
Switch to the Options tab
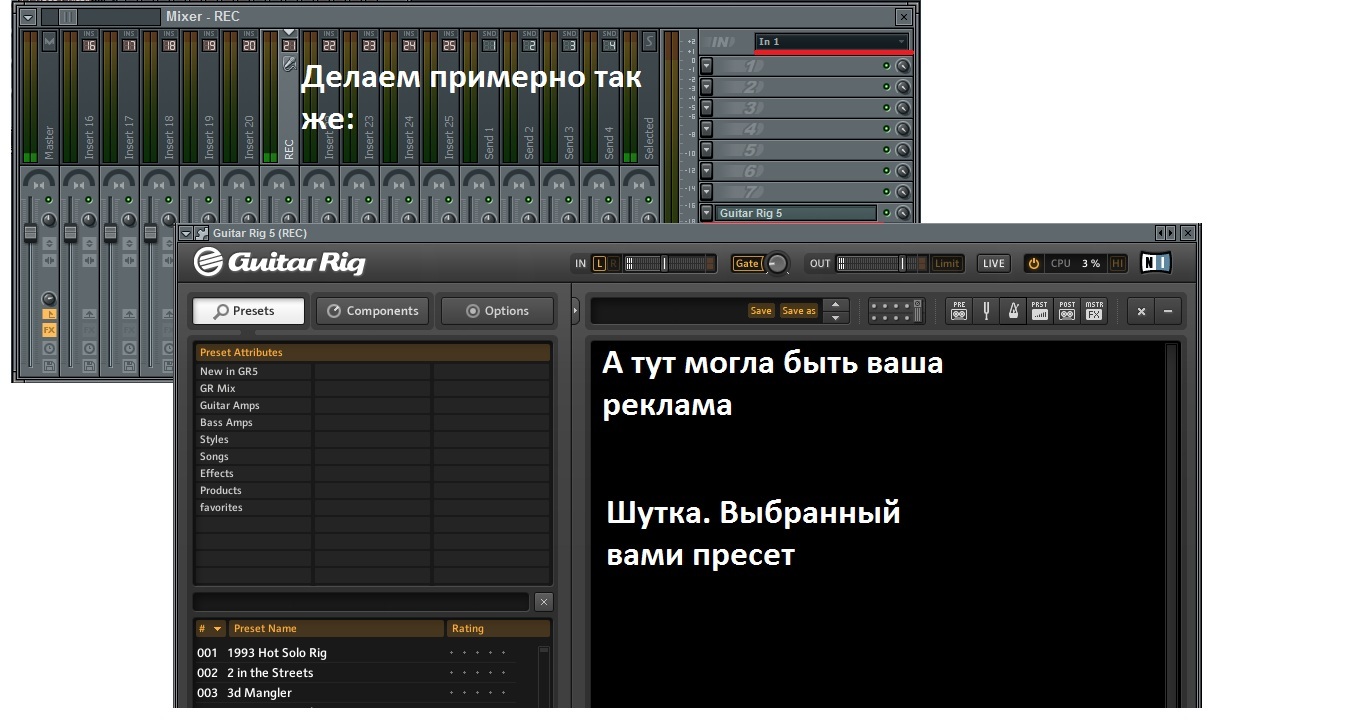tap(497, 311)
